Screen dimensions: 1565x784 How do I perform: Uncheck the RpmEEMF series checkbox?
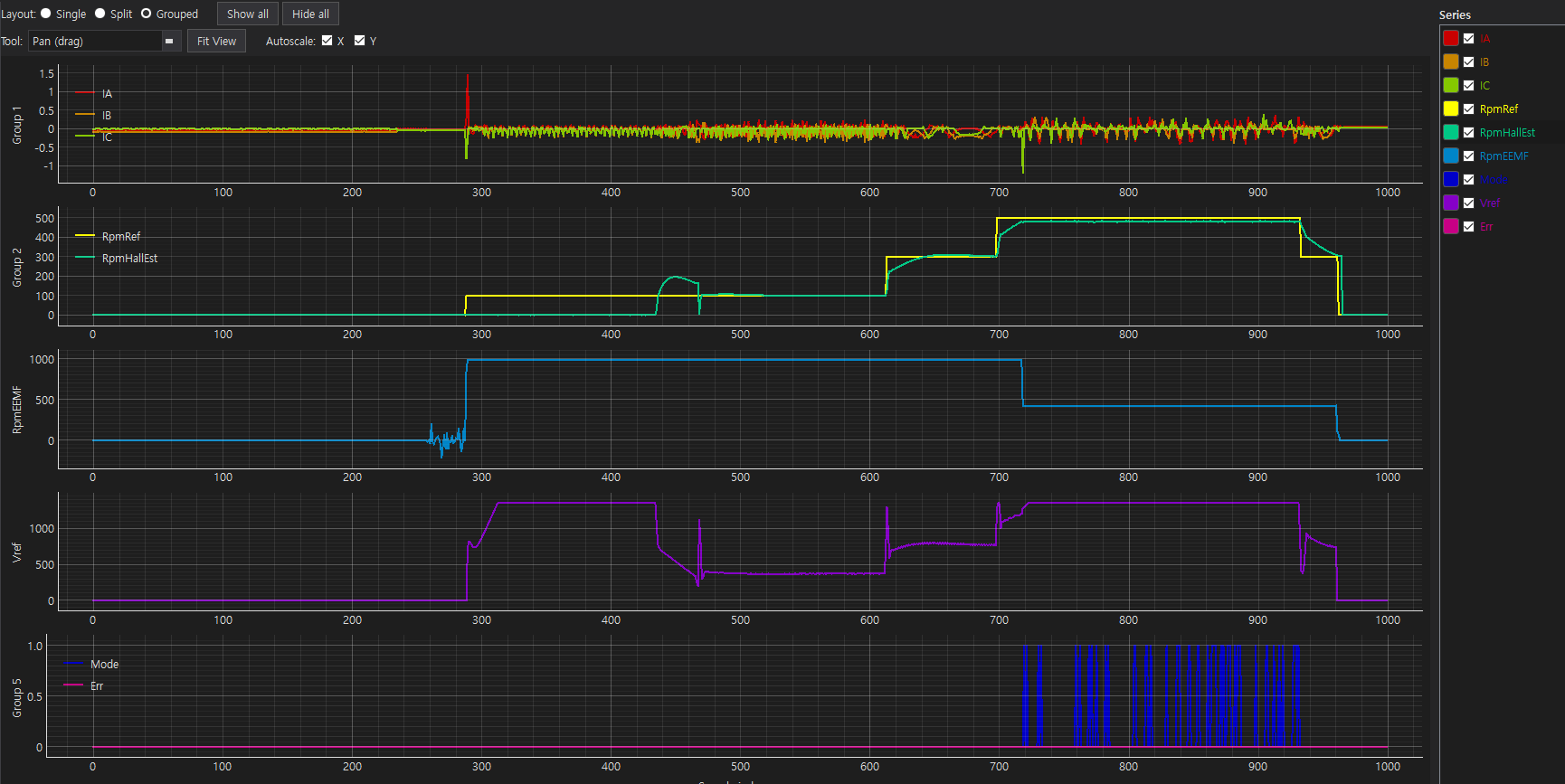point(1469,156)
